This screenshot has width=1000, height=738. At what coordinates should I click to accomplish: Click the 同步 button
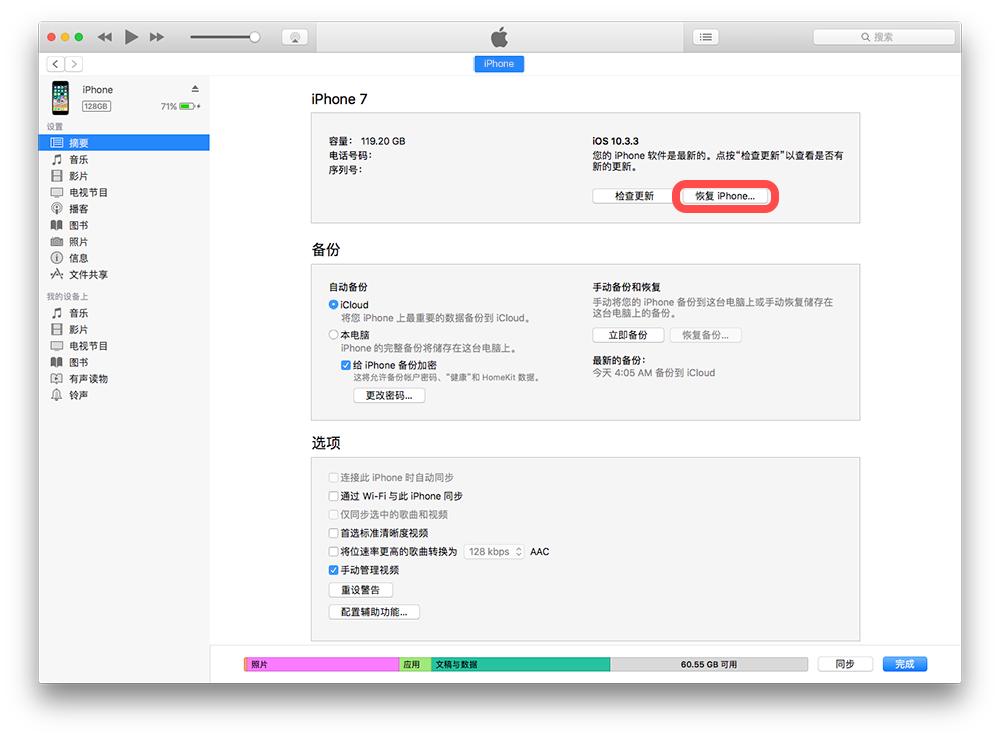[845, 665]
